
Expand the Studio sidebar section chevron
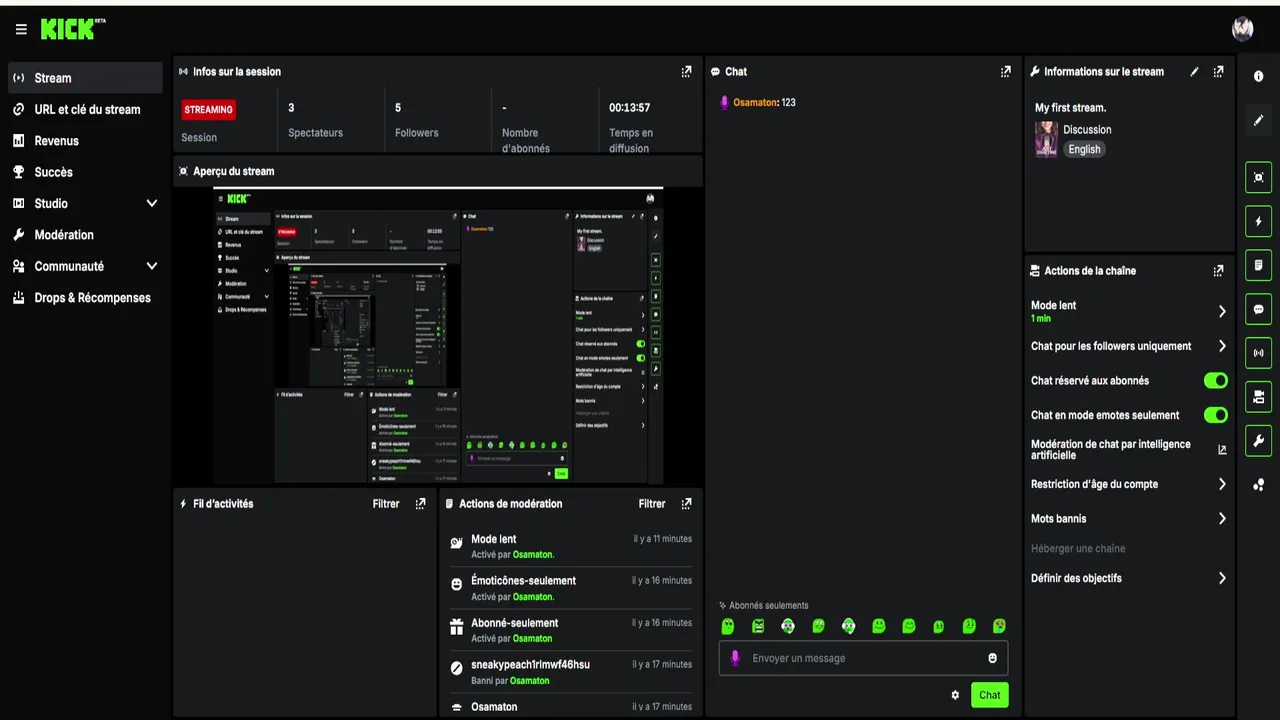click(152, 204)
